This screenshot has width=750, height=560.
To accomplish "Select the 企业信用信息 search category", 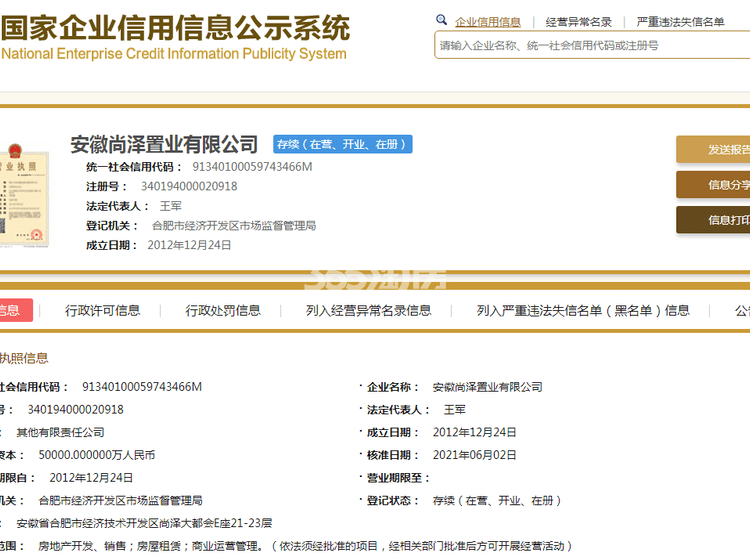I will coord(487,22).
